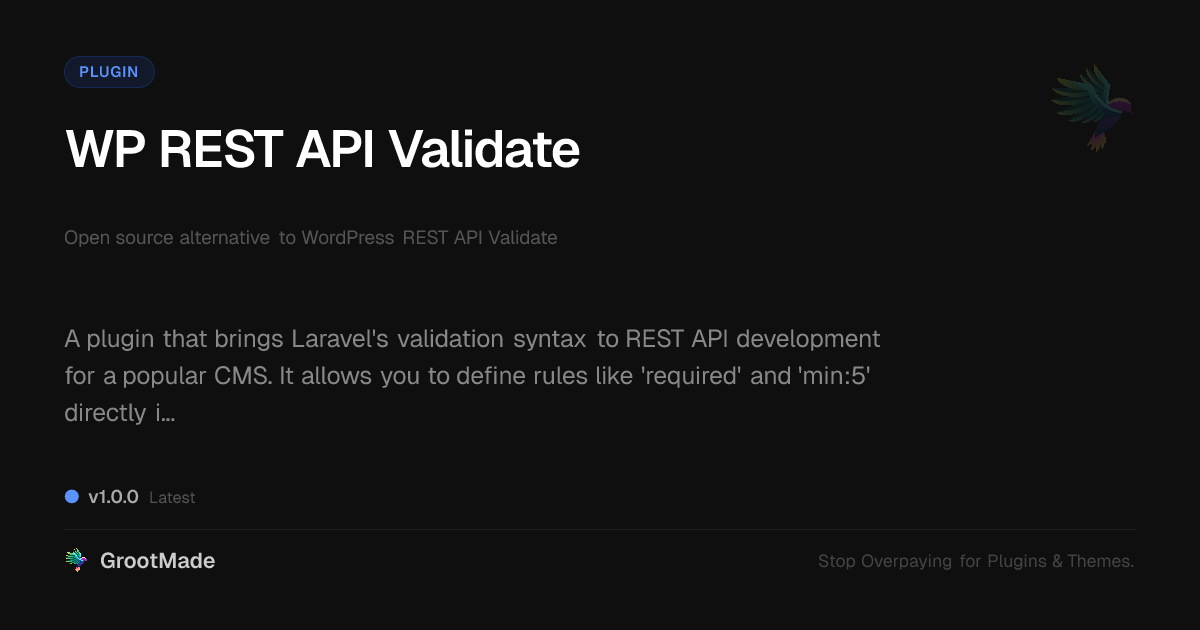Click the horizontal divider above the footer

click(600, 529)
